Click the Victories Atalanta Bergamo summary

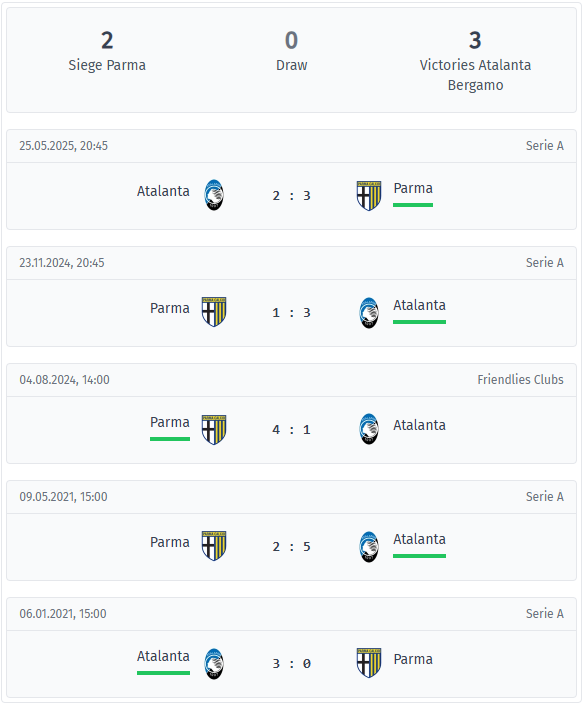click(475, 75)
